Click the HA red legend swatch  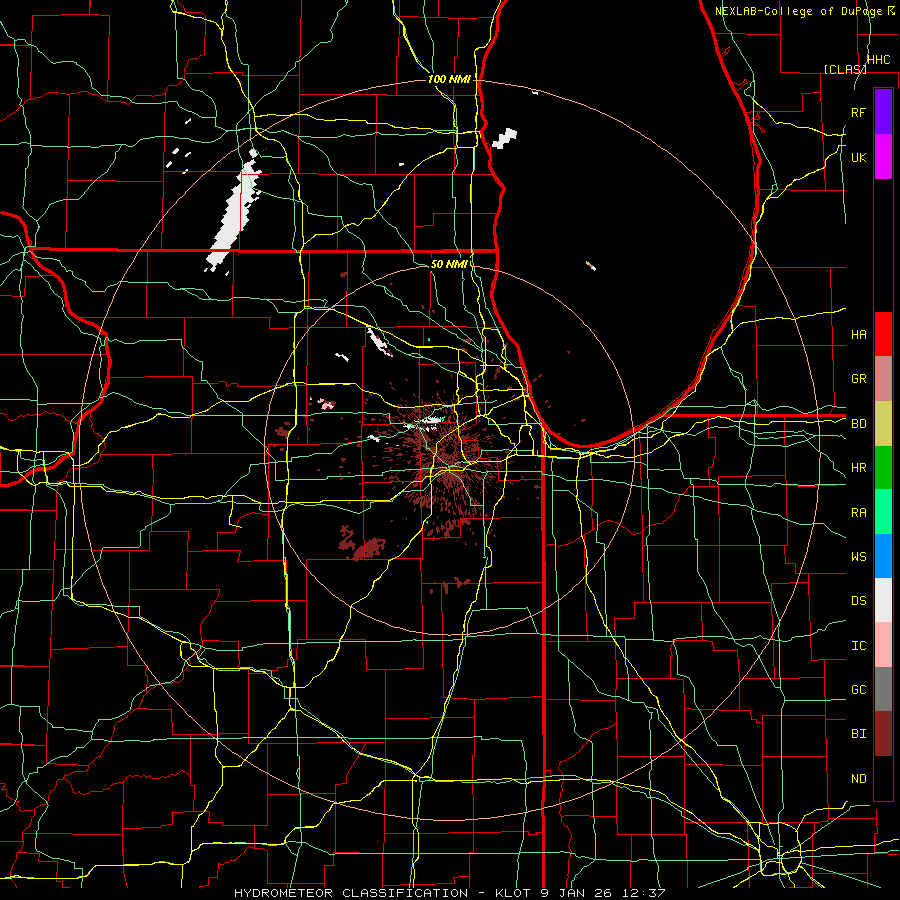point(883,334)
